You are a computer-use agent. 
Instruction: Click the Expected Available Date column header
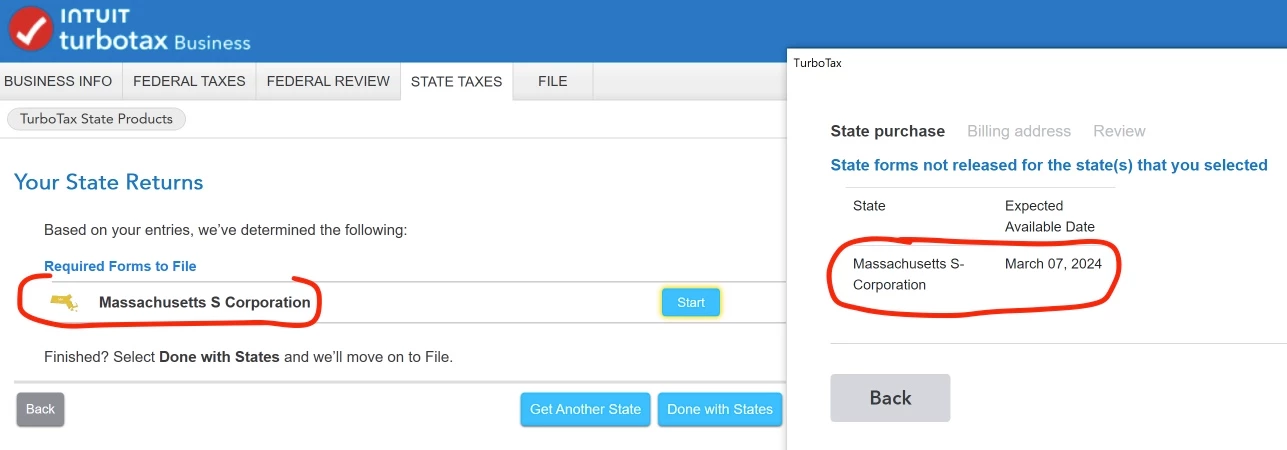[1050, 216]
